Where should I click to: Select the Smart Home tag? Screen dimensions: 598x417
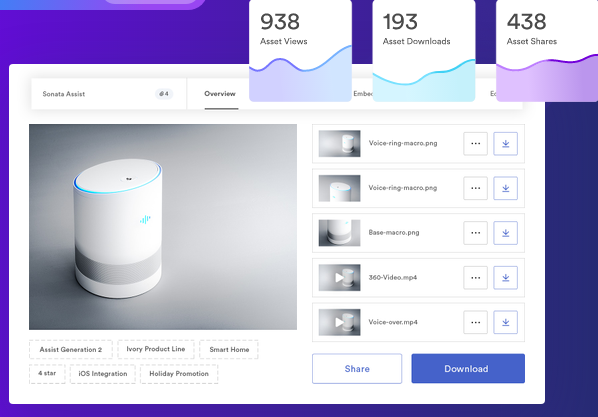pyautogui.click(x=229, y=349)
